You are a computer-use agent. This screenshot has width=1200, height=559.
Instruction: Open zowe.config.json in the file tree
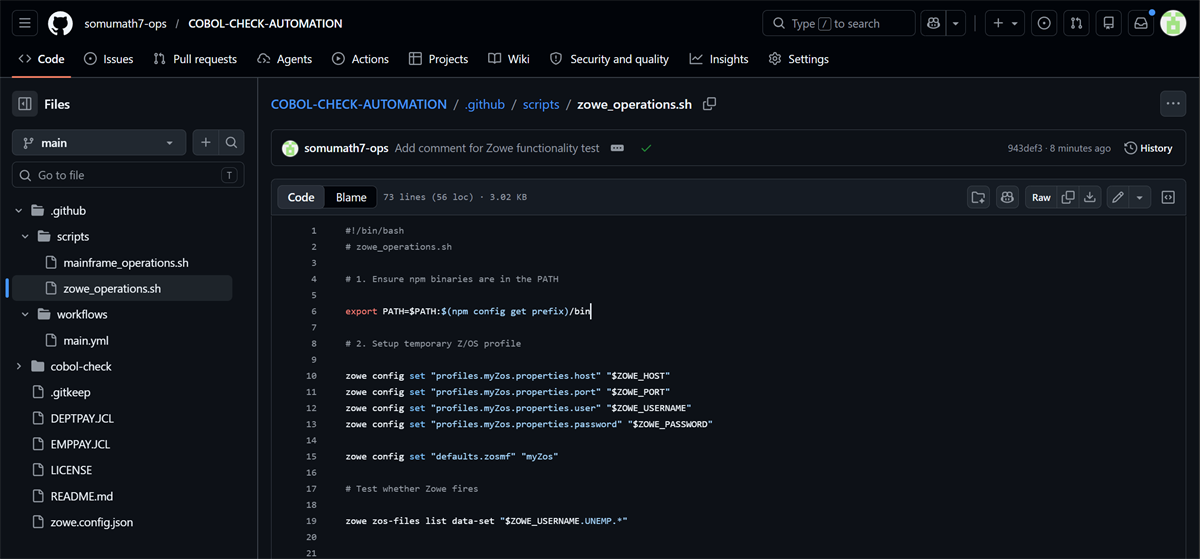point(91,522)
